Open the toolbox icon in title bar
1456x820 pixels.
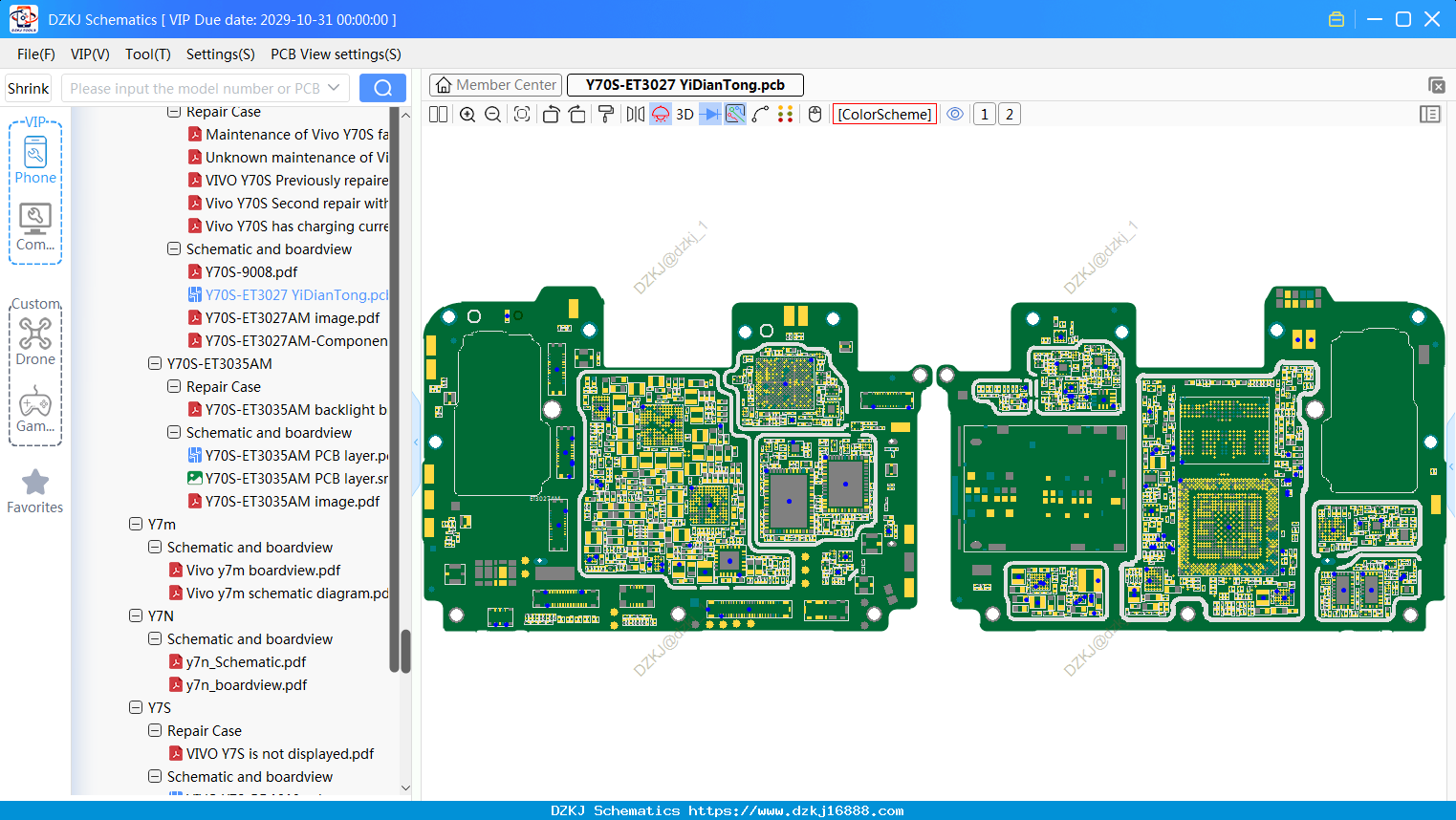1336,19
